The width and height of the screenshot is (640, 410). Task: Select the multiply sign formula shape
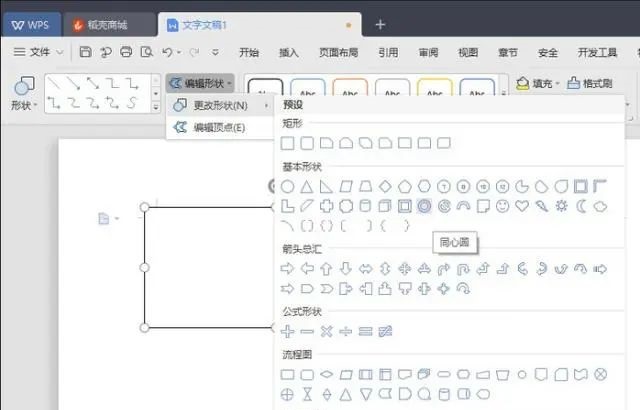pos(326,331)
